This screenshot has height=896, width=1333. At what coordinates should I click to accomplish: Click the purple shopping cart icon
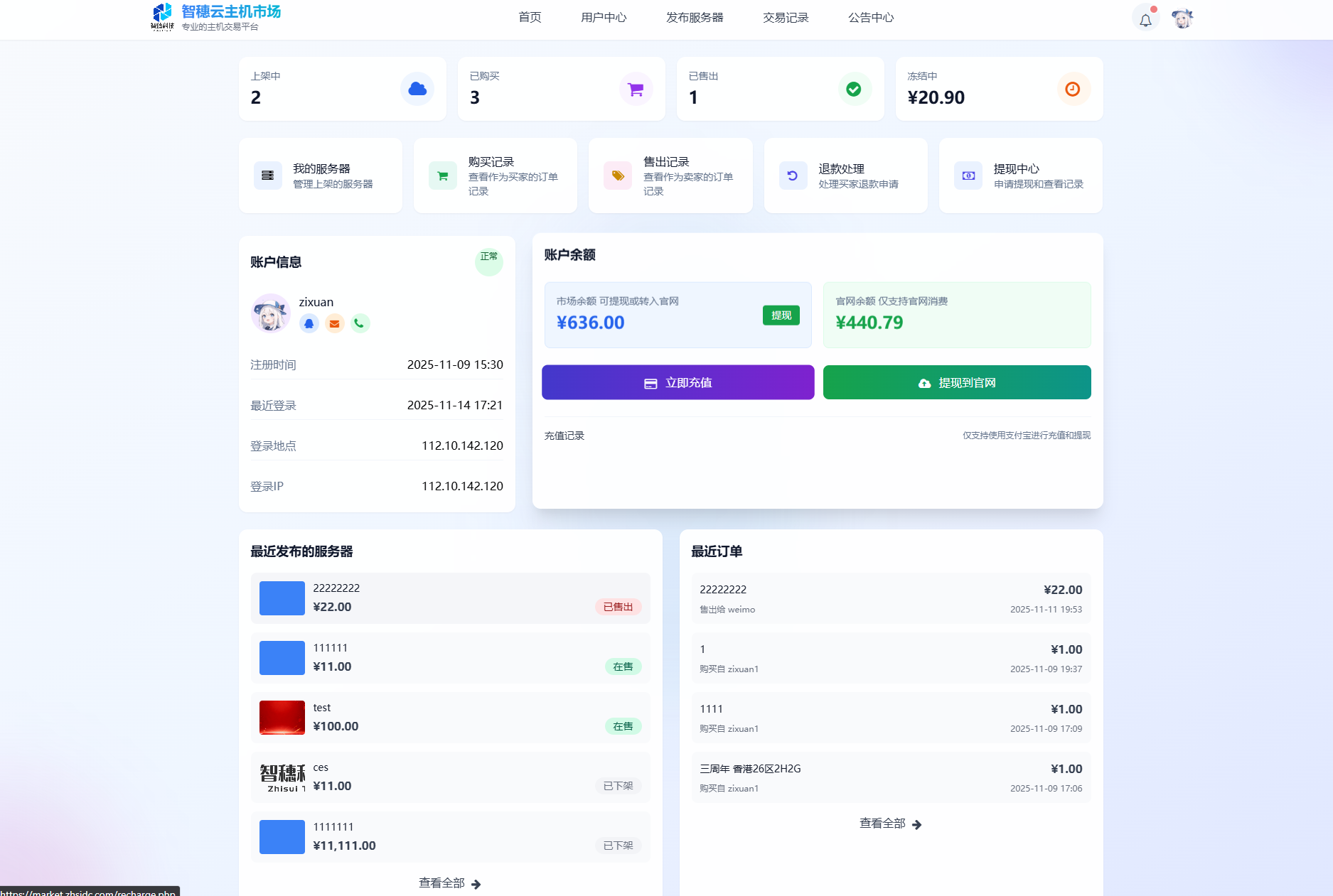click(x=636, y=89)
